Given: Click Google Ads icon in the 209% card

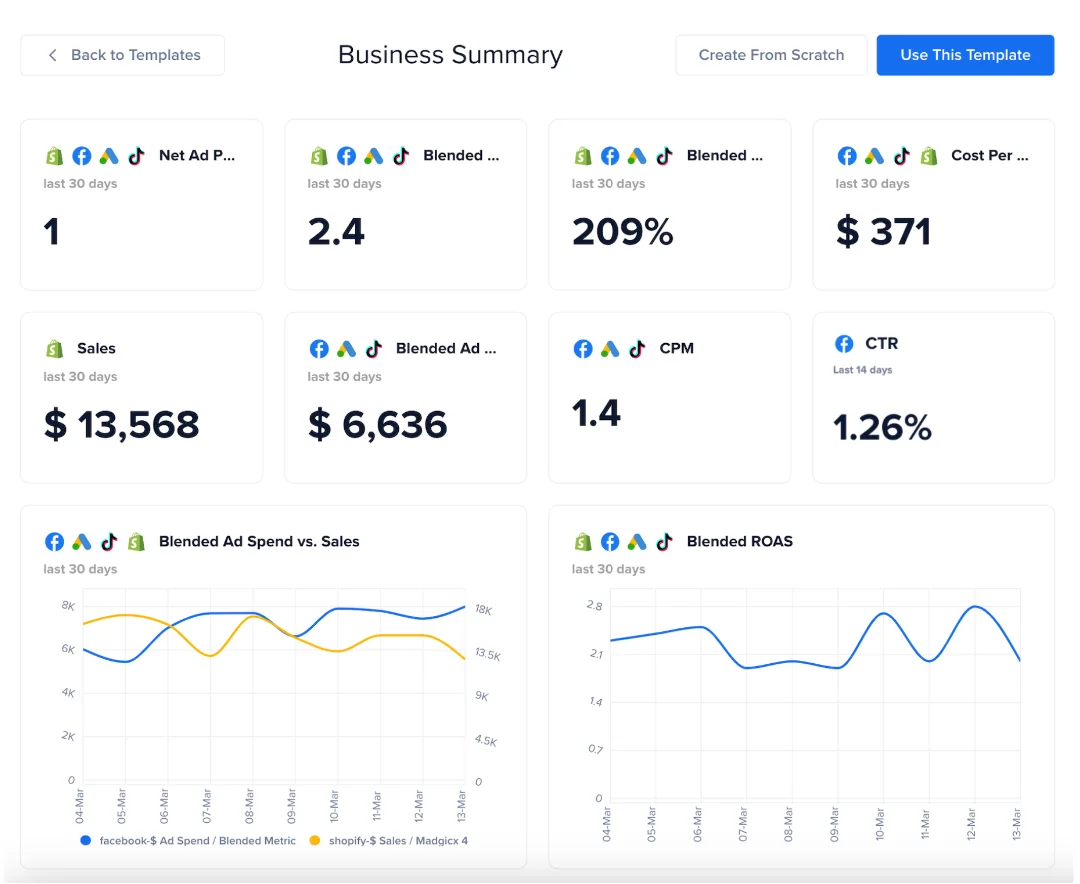Looking at the screenshot, I should click(637, 156).
